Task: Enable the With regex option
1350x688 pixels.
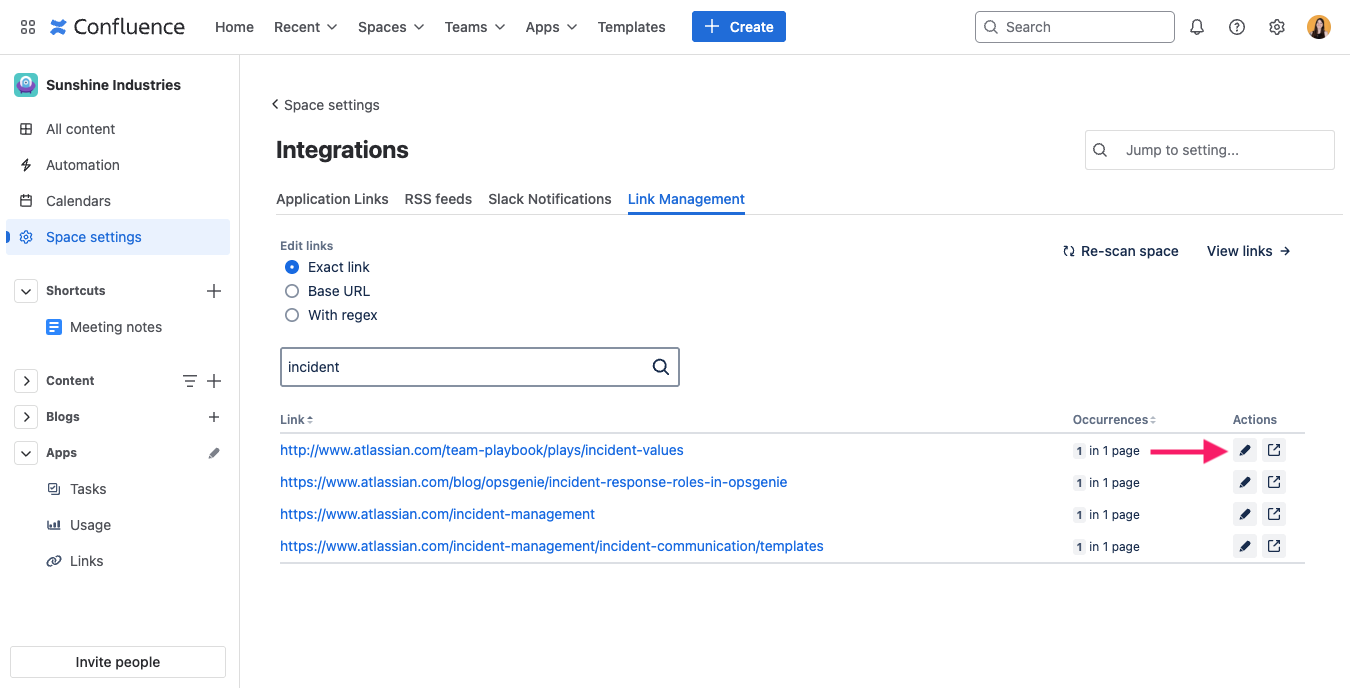Action: click(291, 315)
